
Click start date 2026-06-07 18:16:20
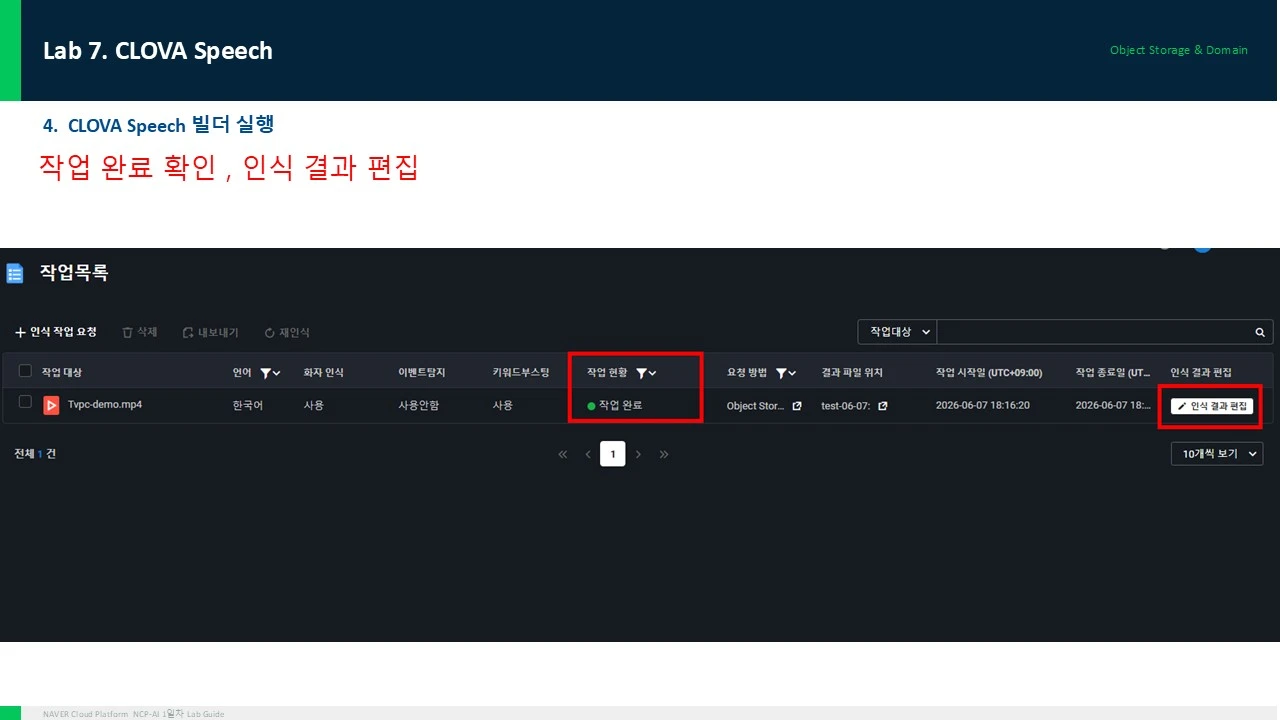click(983, 405)
